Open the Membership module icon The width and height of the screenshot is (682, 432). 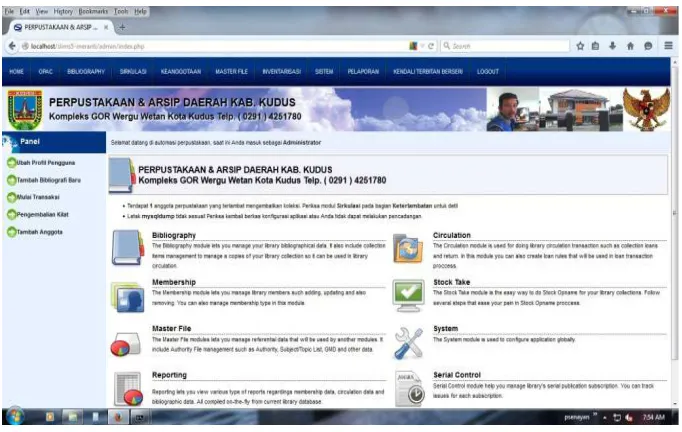(x=128, y=298)
